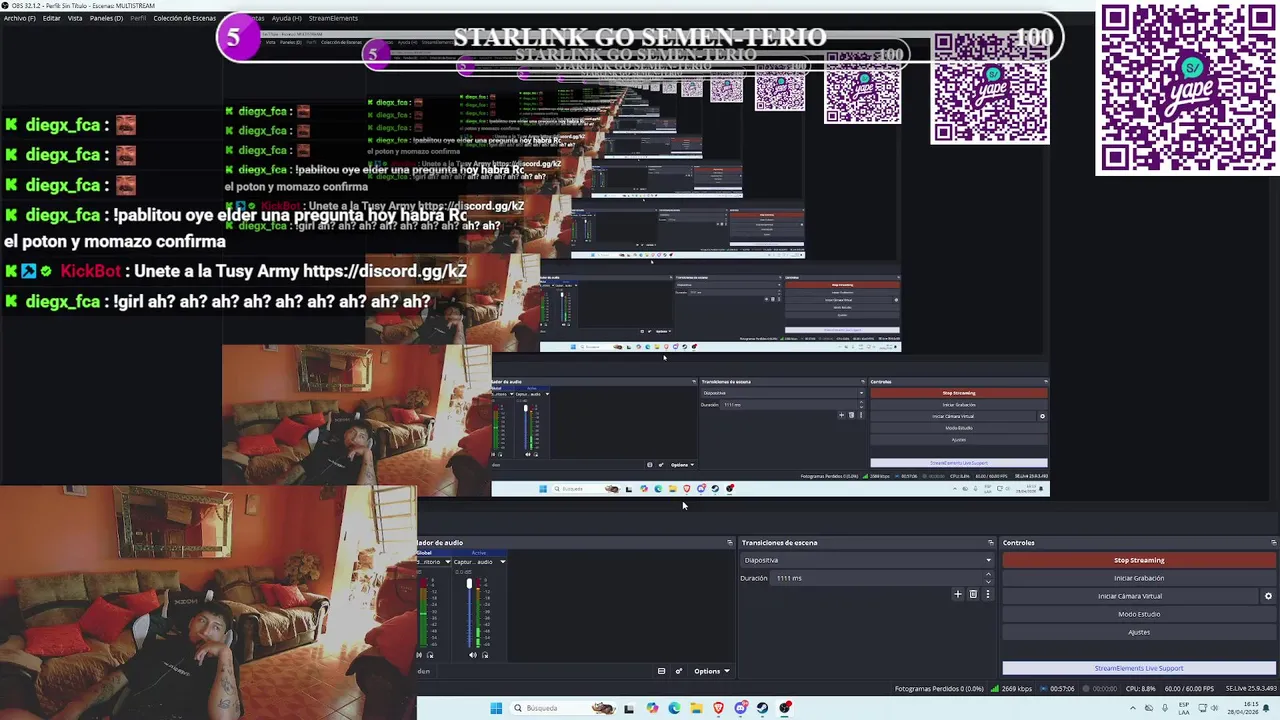Screen dimensions: 1280x720
Task: Open Microsoft Edge from taskbar
Action: pyautogui.click(x=674, y=708)
